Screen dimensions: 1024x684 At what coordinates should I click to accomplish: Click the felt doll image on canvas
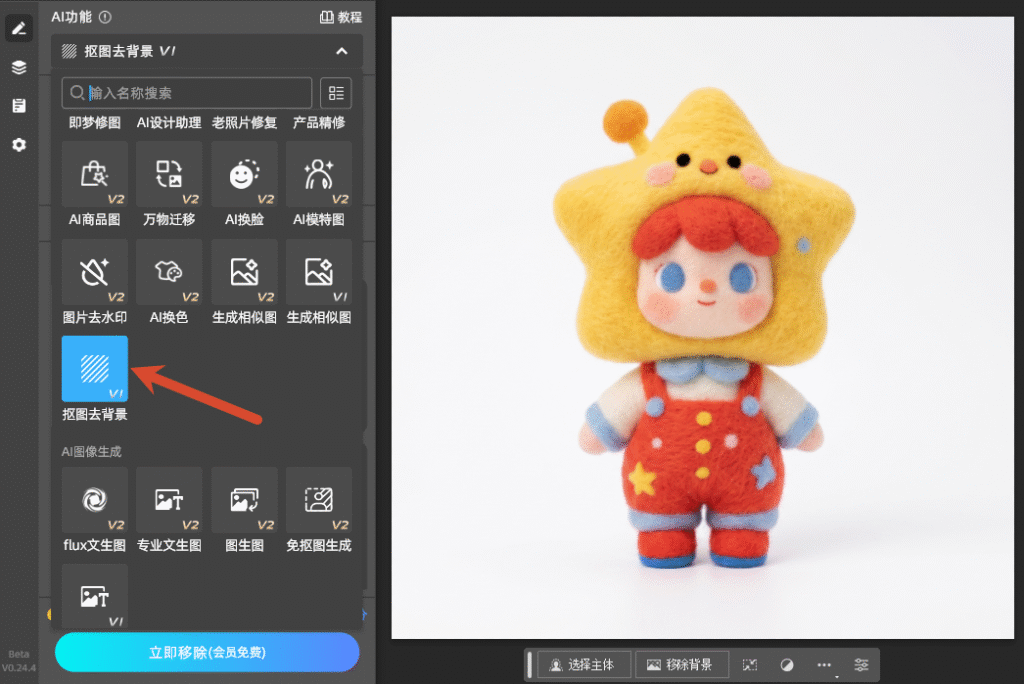coord(703,327)
